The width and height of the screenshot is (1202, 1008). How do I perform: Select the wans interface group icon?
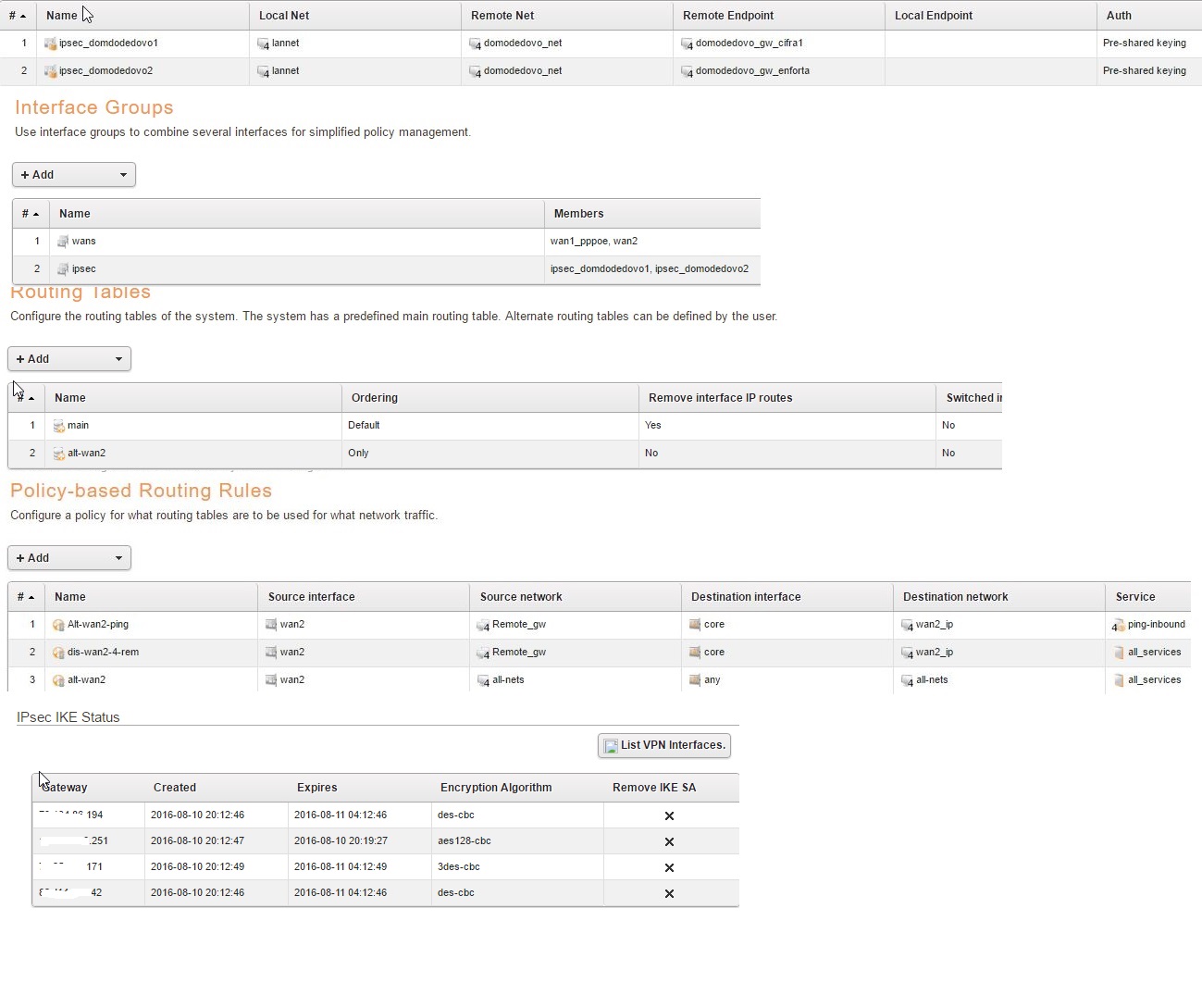coord(63,242)
